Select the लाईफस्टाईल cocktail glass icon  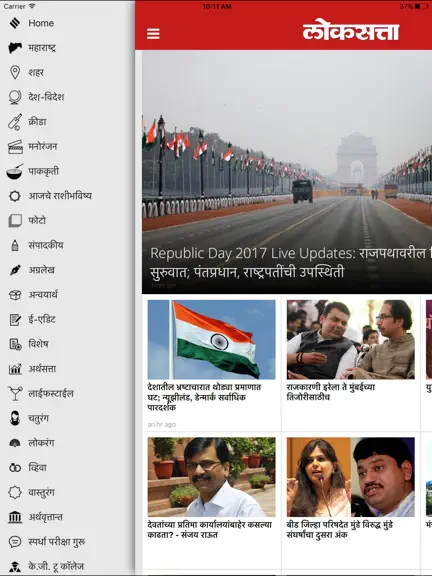coord(15,393)
